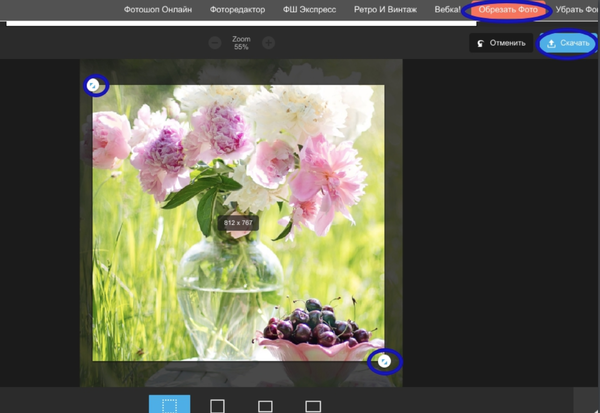Select the third crop ratio rectangle icon

coord(265,406)
